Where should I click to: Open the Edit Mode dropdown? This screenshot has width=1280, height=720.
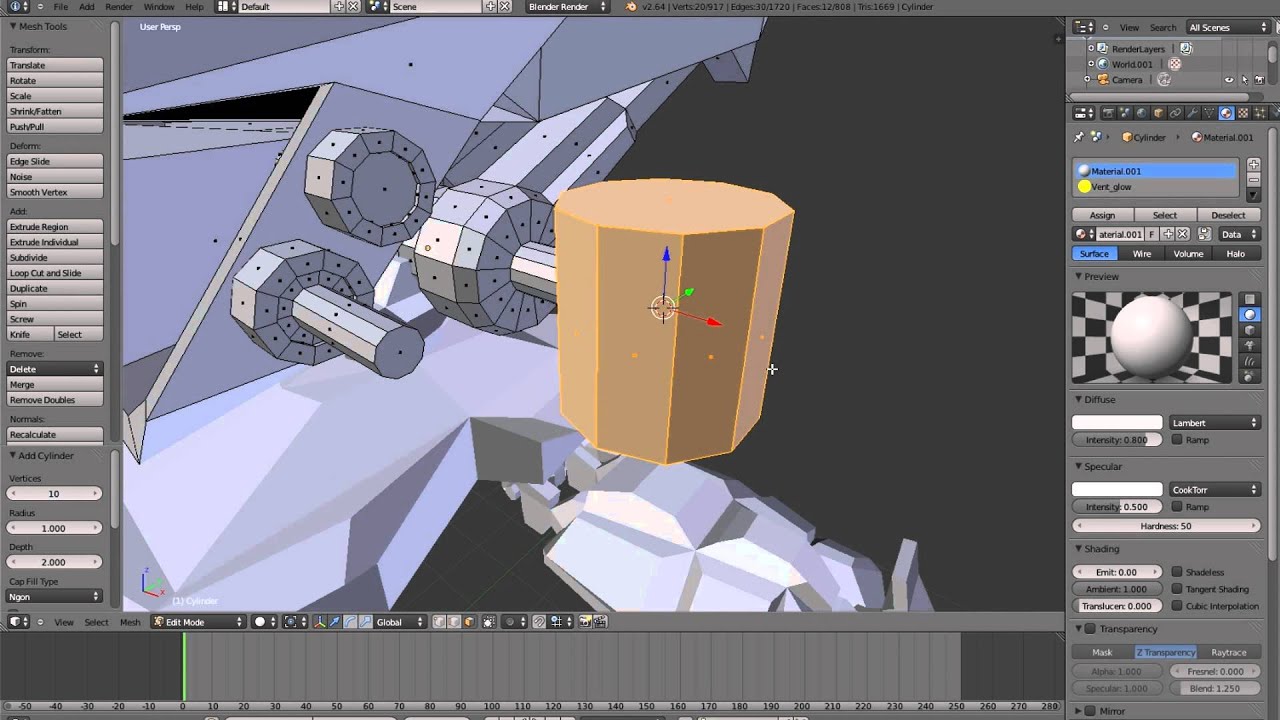click(198, 622)
